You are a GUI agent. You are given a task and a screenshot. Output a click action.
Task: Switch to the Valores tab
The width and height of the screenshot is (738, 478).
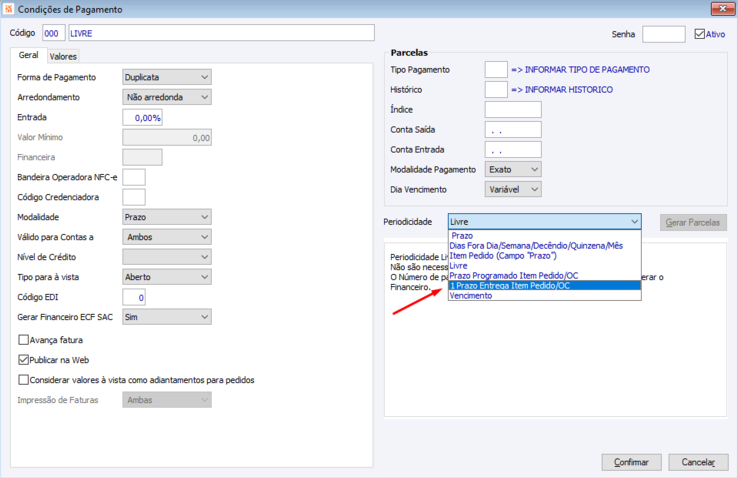pyautogui.click(x=63, y=56)
